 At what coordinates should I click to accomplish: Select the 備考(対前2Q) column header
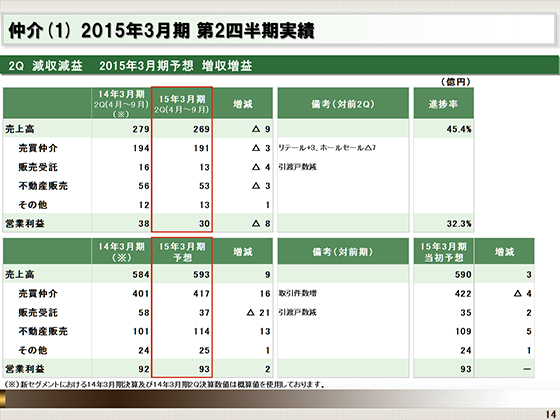tap(343, 104)
